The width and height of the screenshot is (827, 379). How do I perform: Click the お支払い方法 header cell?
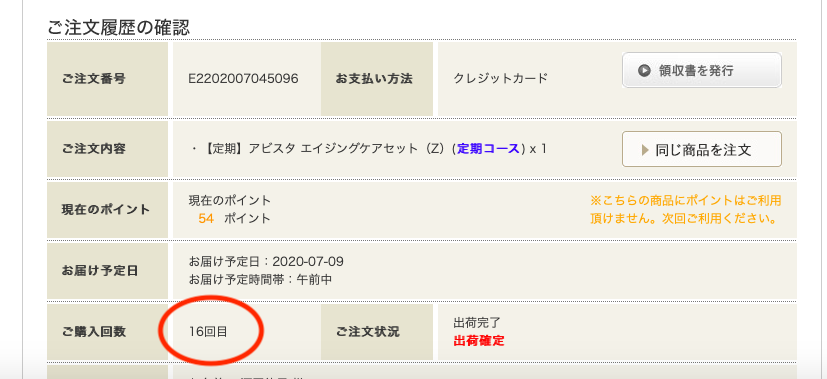pos(377,79)
